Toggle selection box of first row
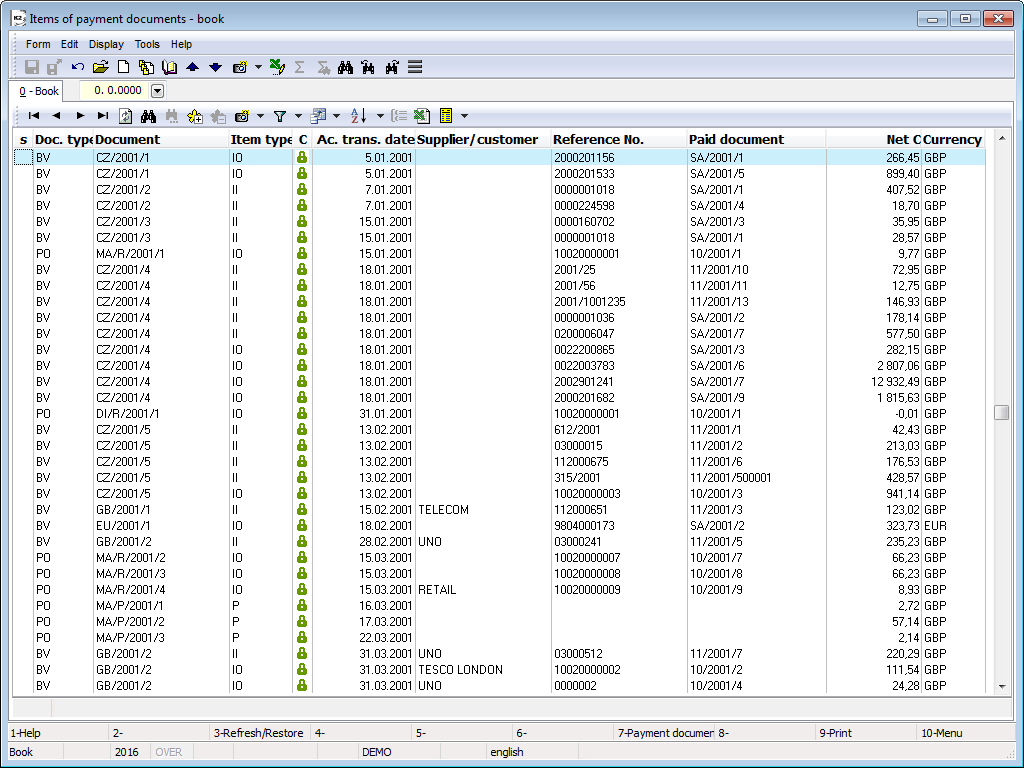Image resolution: width=1024 pixels, height=768 pixels. (x=22, y=157)
